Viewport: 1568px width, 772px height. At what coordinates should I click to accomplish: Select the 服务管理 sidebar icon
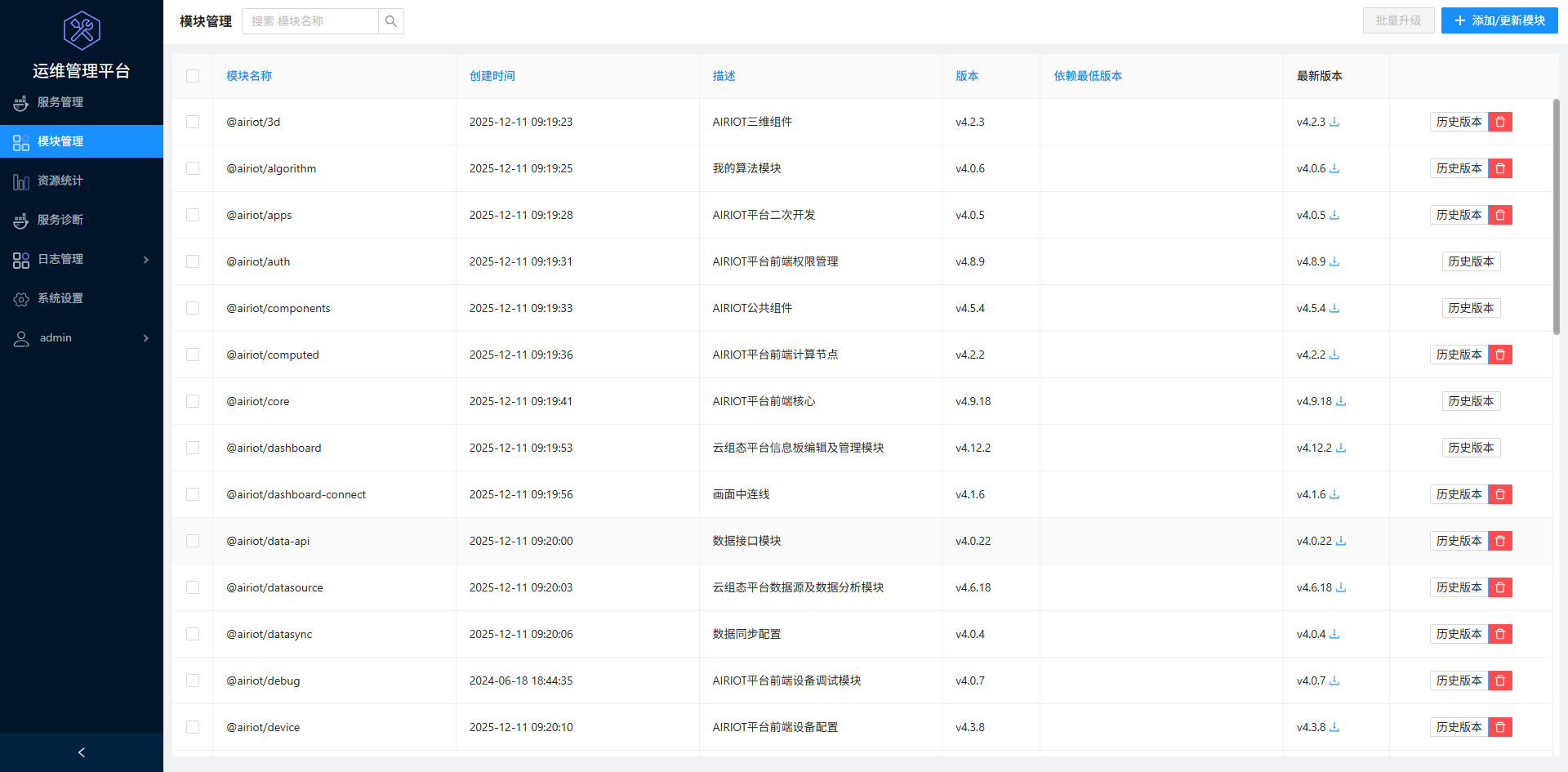(x=20, y=102)
